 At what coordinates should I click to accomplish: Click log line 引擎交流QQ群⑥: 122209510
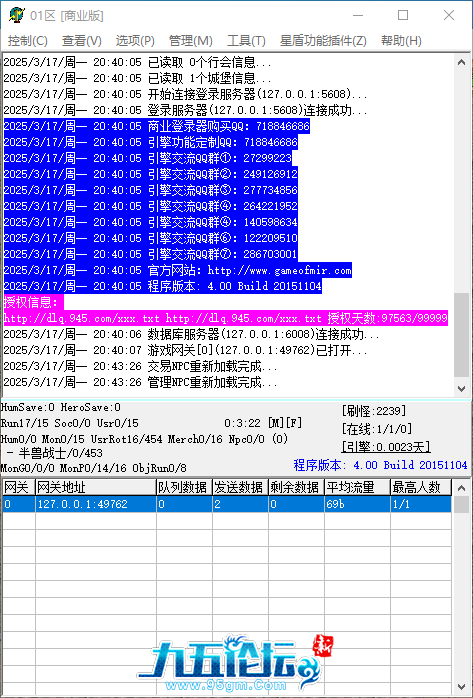[150, 238]
